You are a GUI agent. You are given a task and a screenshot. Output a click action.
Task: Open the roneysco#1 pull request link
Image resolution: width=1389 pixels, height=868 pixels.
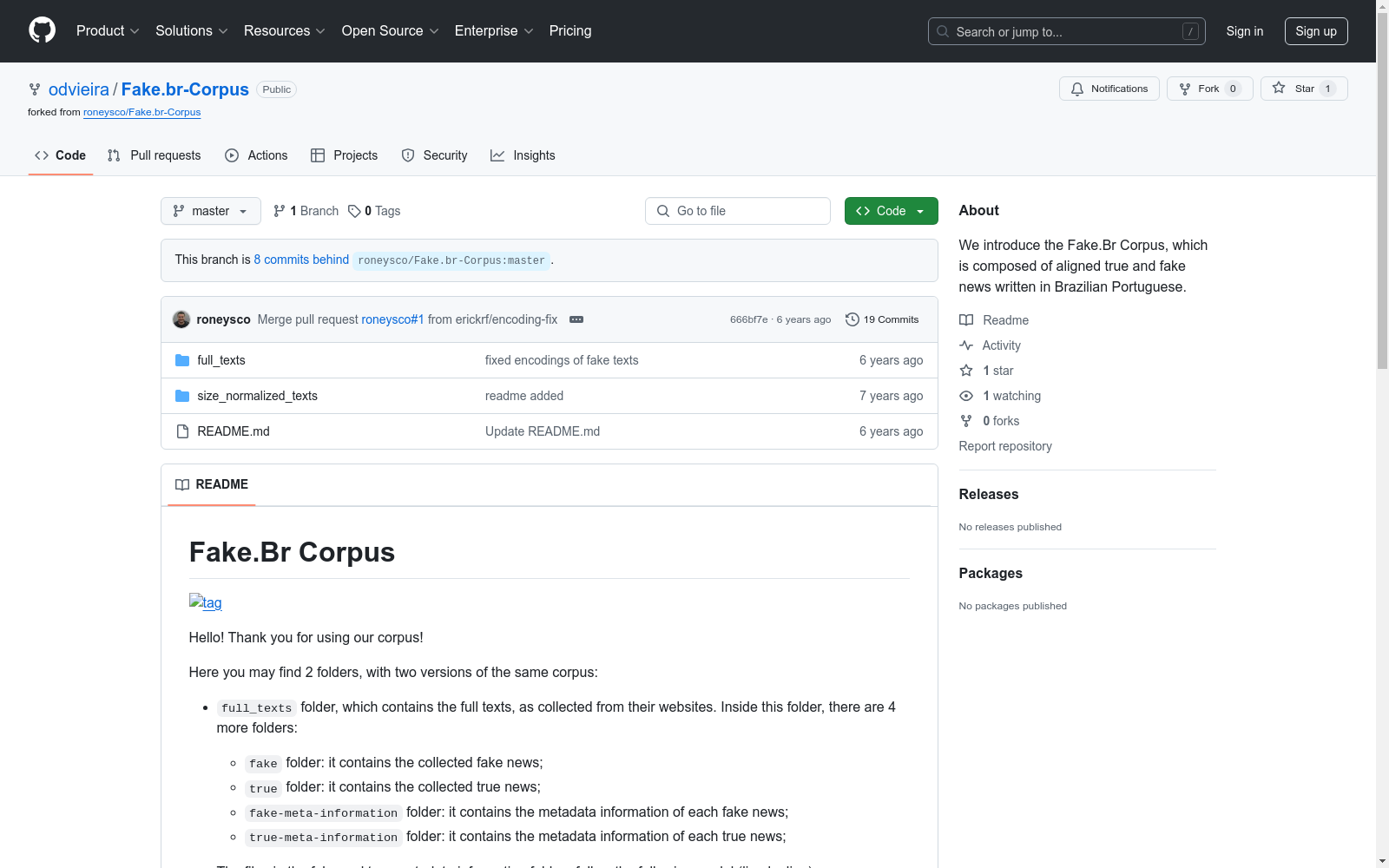pos(393,319)
